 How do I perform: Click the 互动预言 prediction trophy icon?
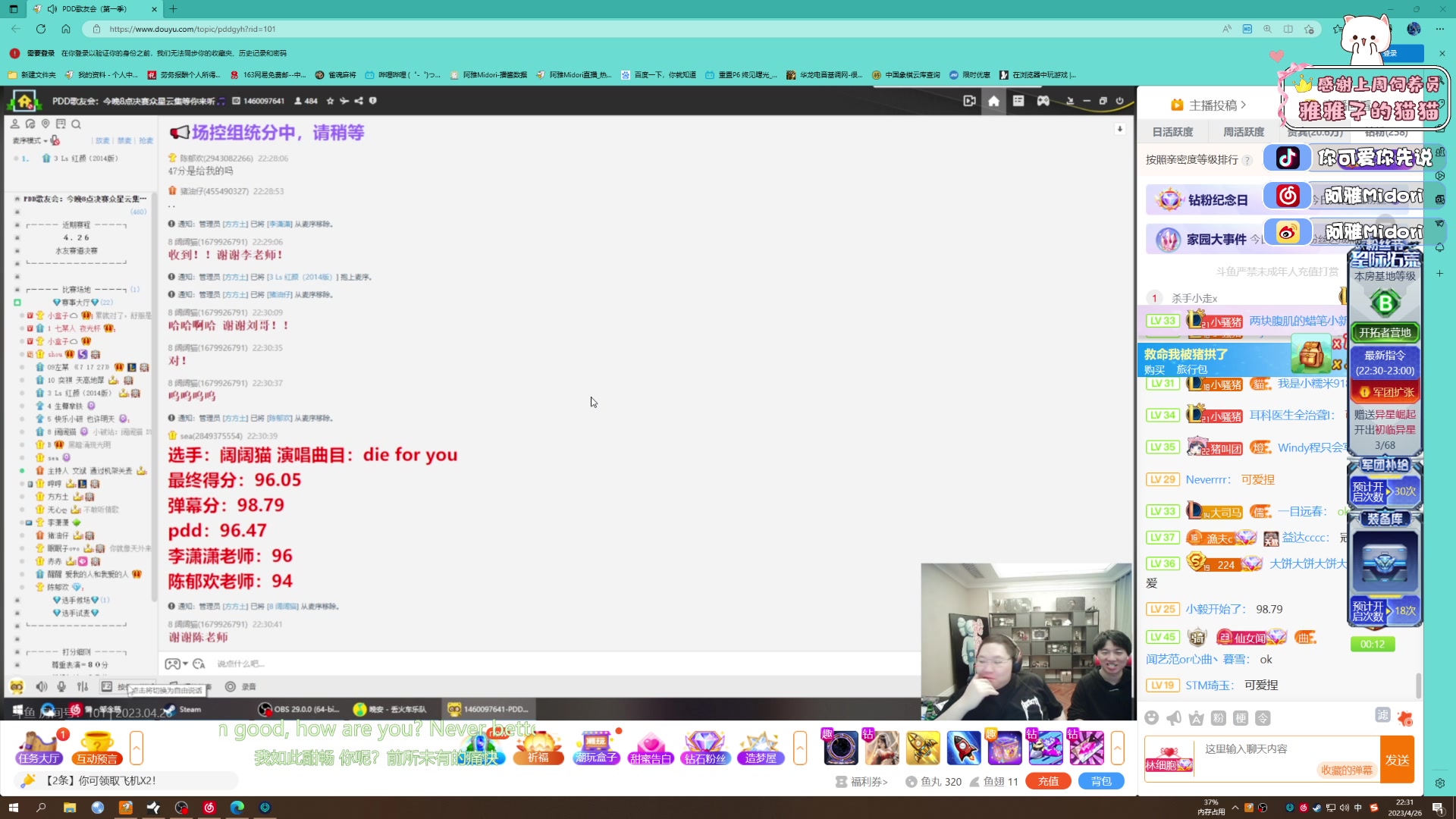click(96, 747)
